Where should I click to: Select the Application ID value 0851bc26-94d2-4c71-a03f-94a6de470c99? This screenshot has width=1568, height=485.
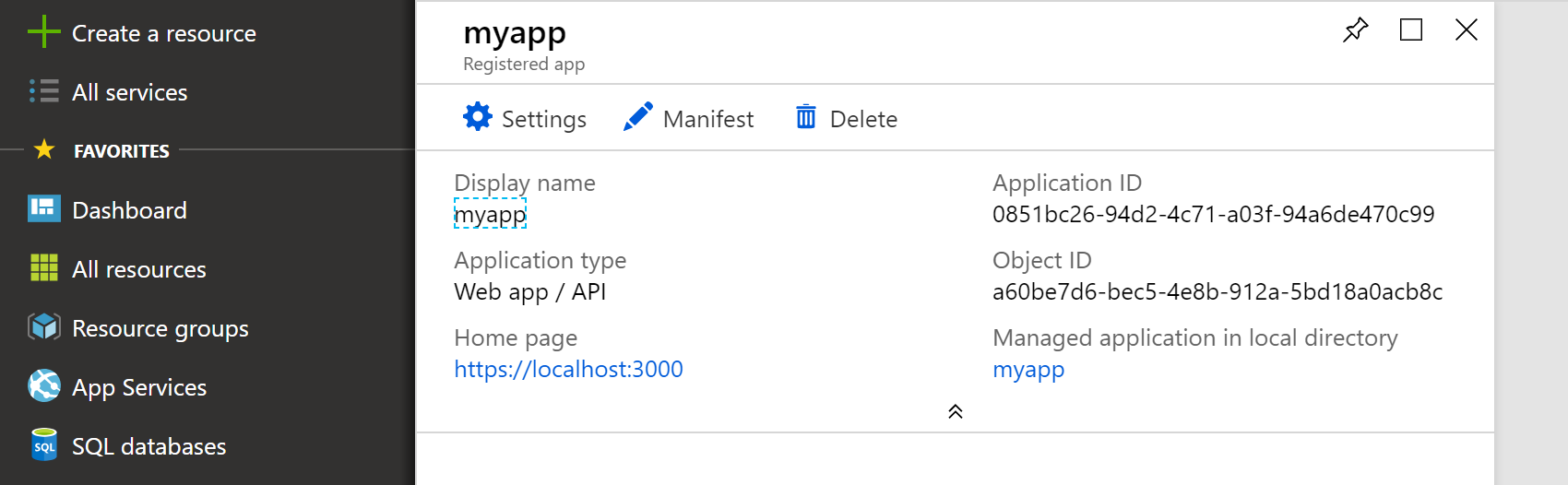pos(1213,214)
